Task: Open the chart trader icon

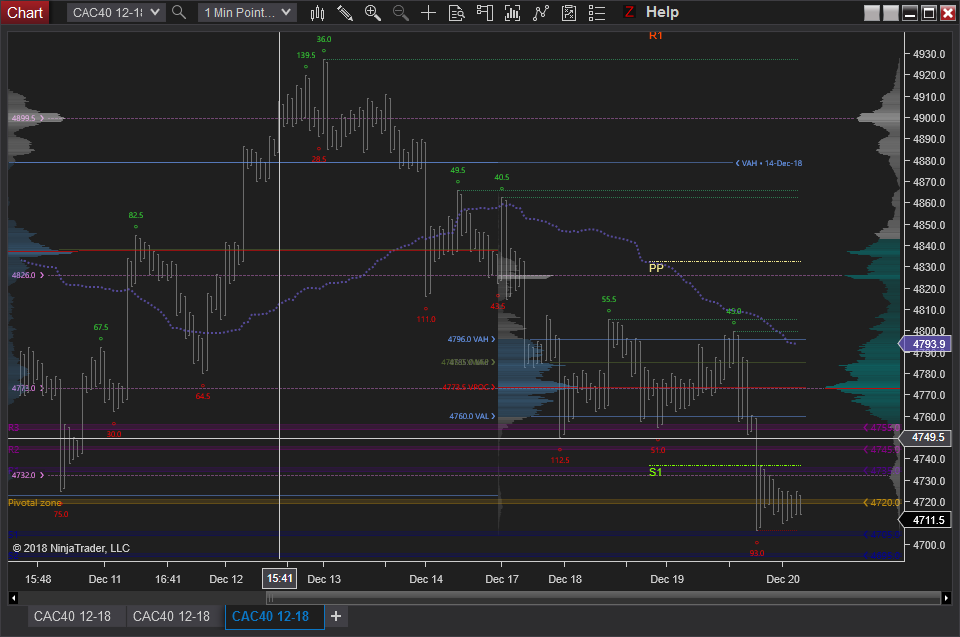Action: 484,13
